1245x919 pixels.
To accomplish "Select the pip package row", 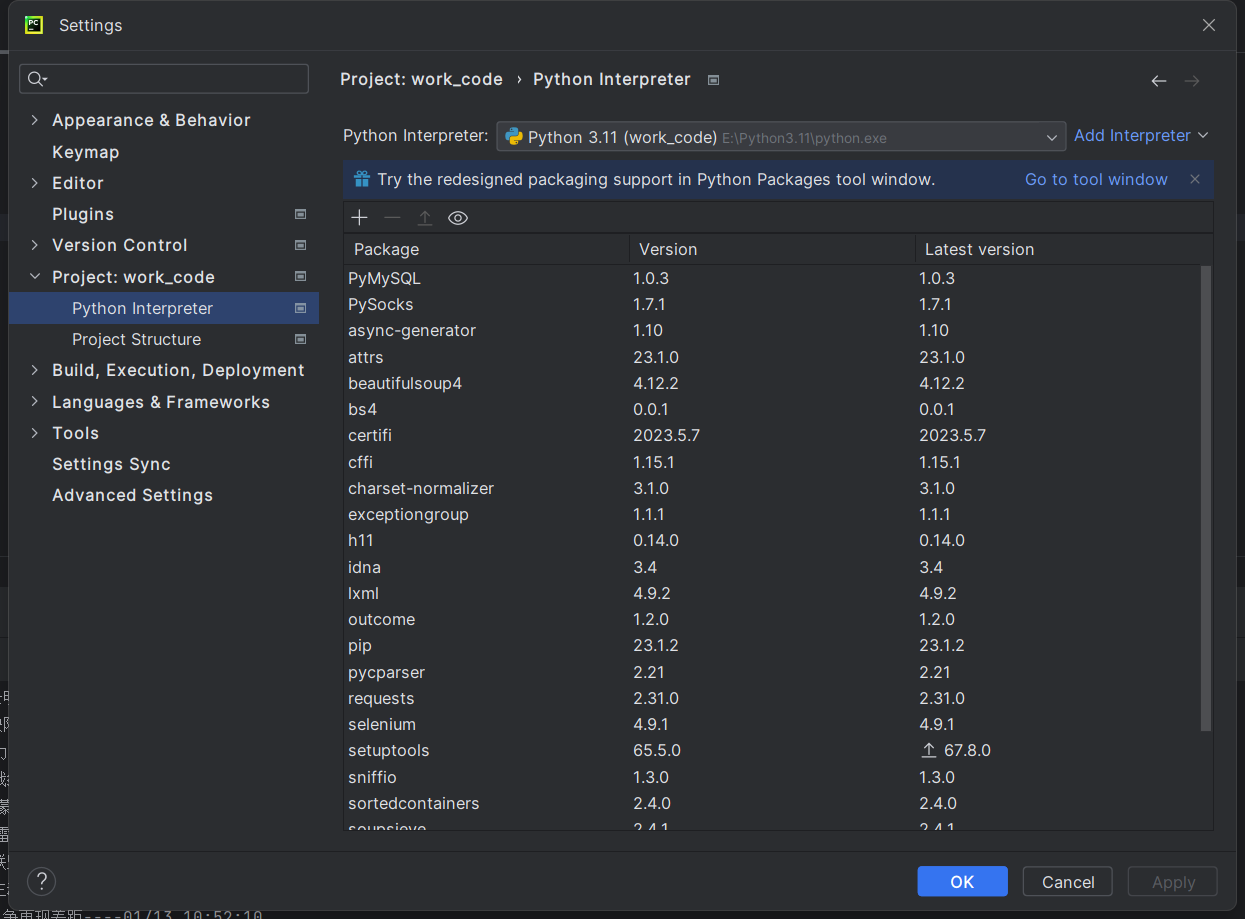I will pos(772,645).
